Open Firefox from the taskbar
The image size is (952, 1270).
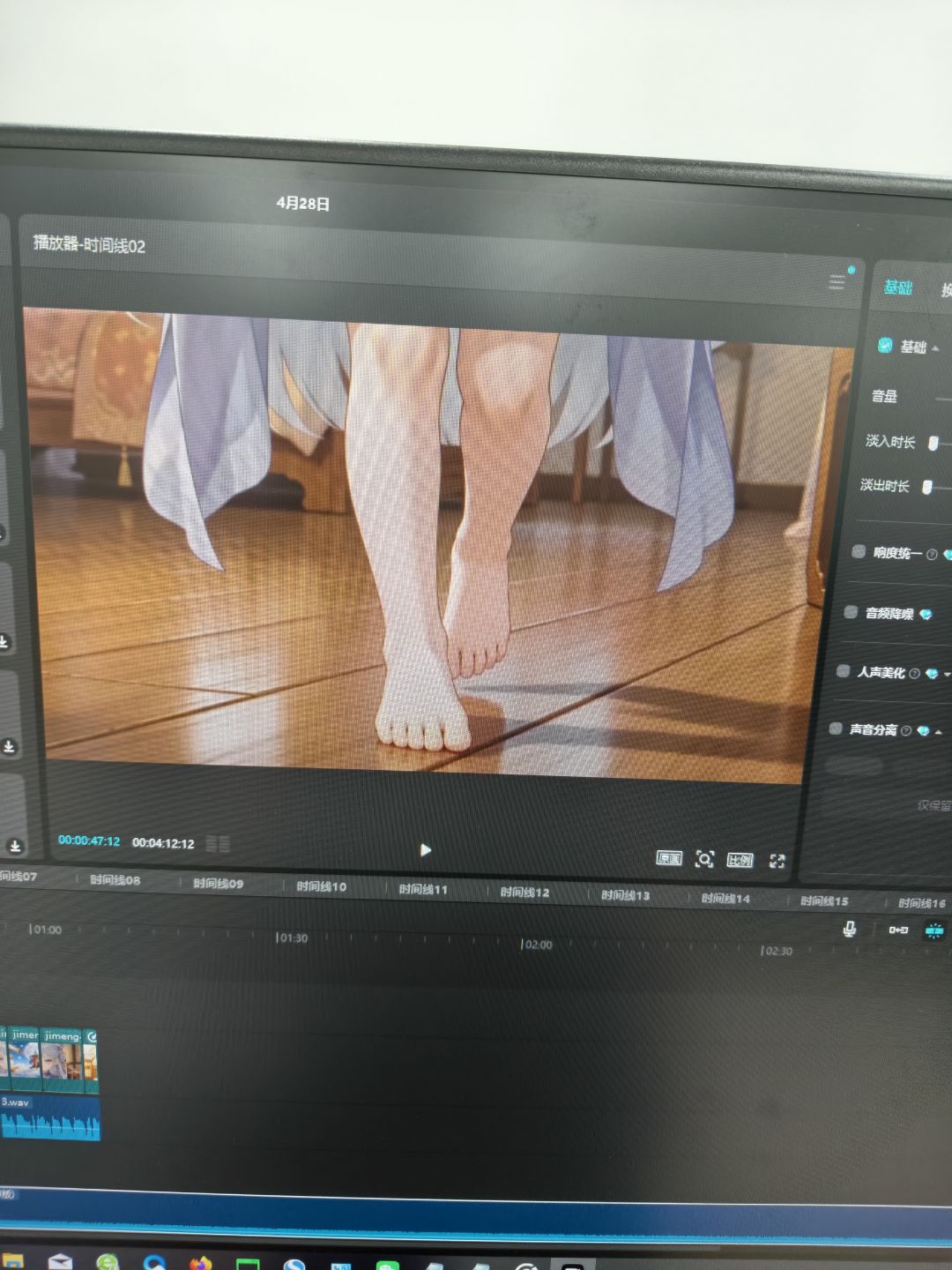click(200, 1262)
